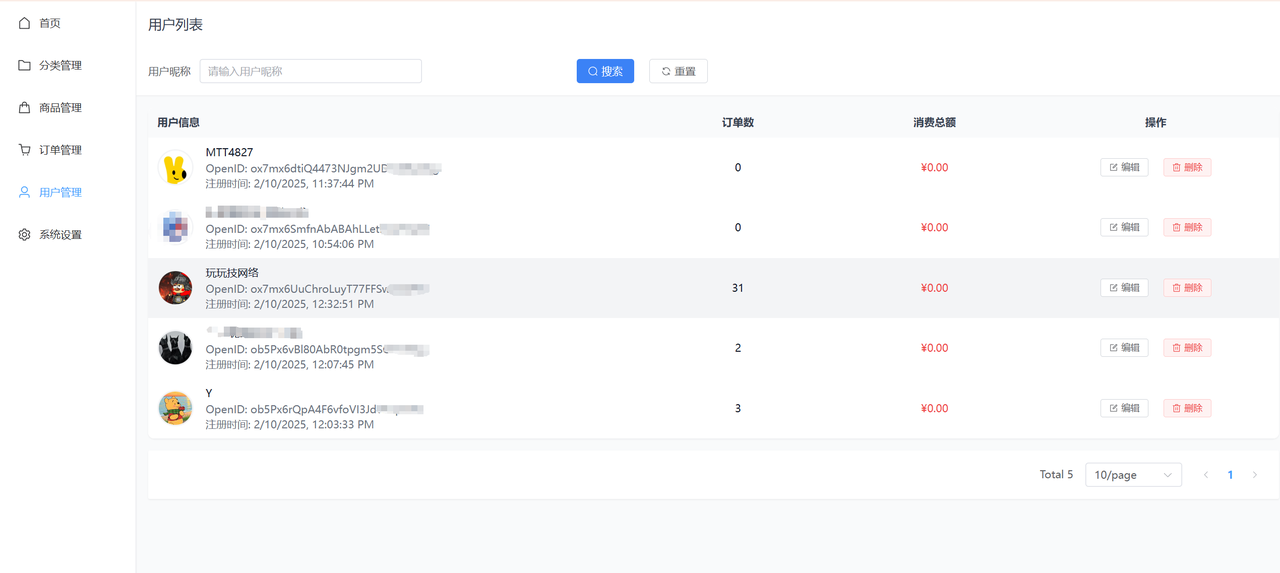Edit user MTT4827 via 编辑 button

pos(1124,167)
